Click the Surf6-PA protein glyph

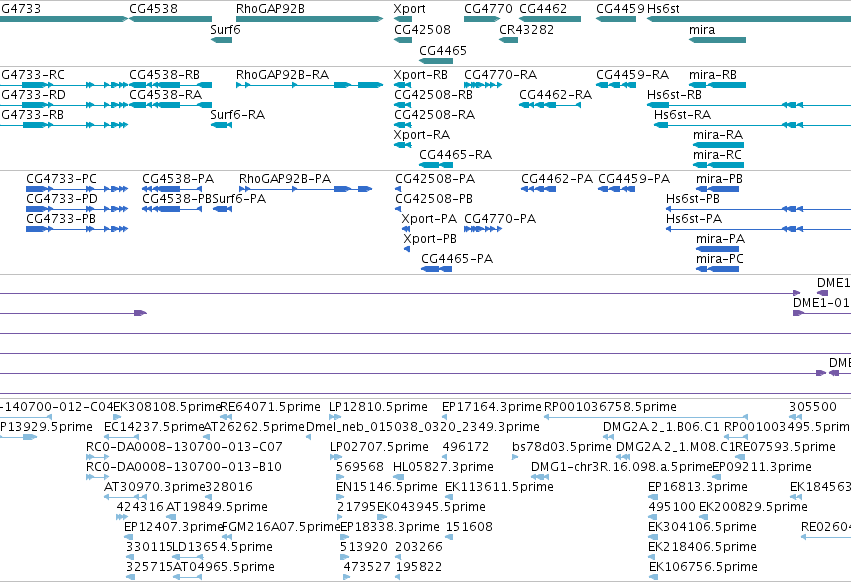coord(222,209)
